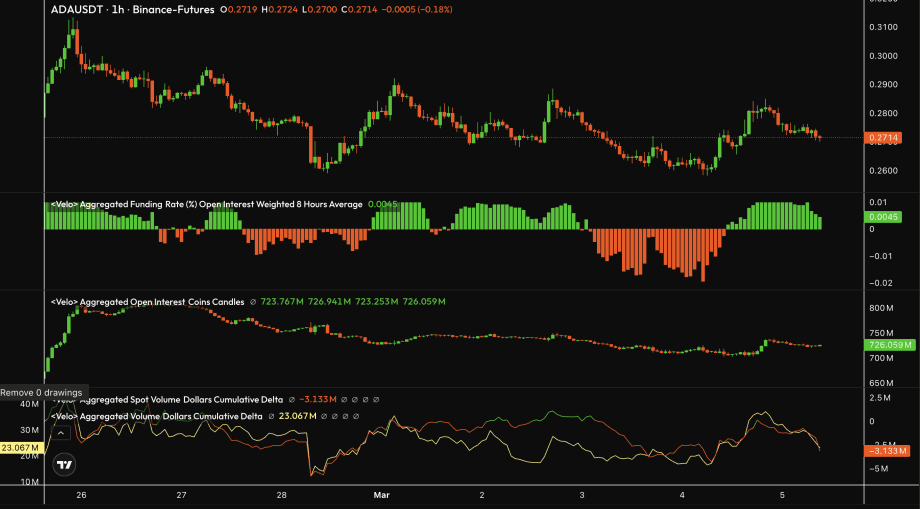
Task: Click the Mar date on time axis
Action: pos(381,495)
